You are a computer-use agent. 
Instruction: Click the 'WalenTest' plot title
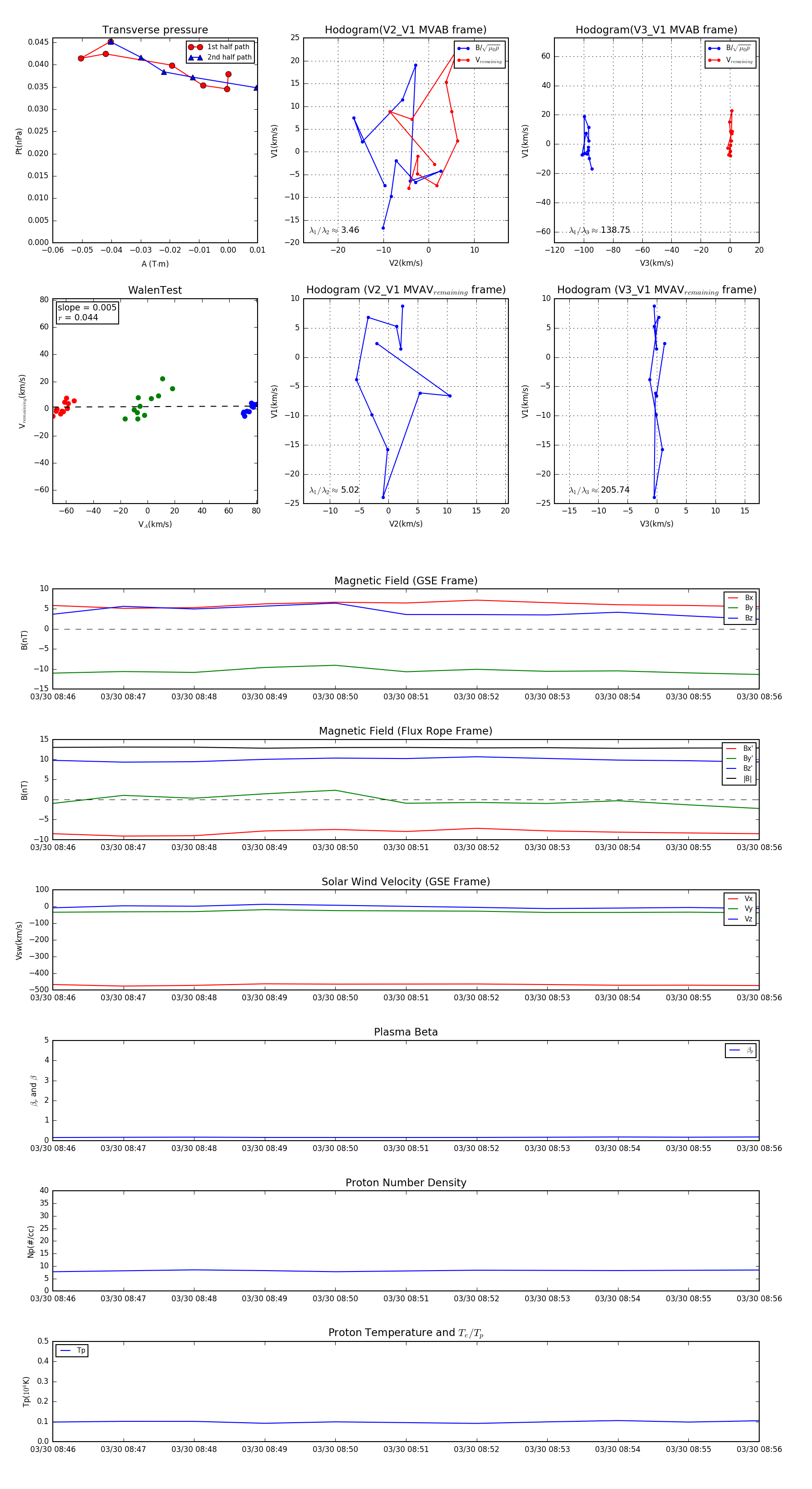coord(155,290)
